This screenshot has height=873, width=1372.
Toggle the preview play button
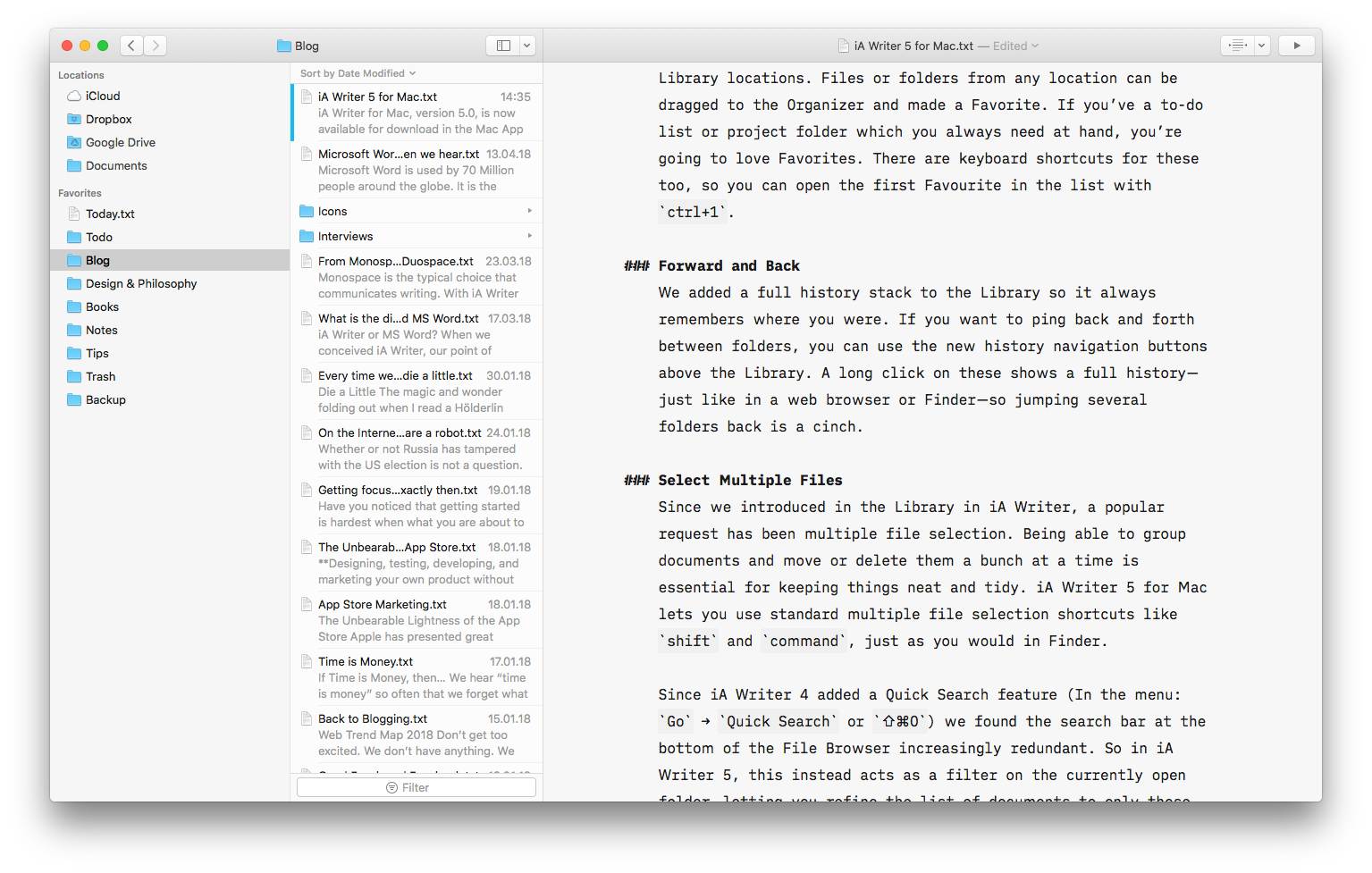click(x=1296, y=46)
